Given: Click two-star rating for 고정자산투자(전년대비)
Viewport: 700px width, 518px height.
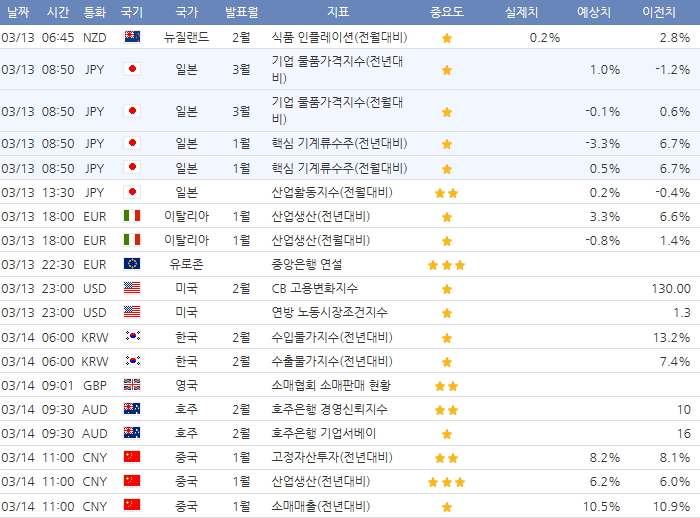Looking at the screenshot, I should tap(446, 458).
